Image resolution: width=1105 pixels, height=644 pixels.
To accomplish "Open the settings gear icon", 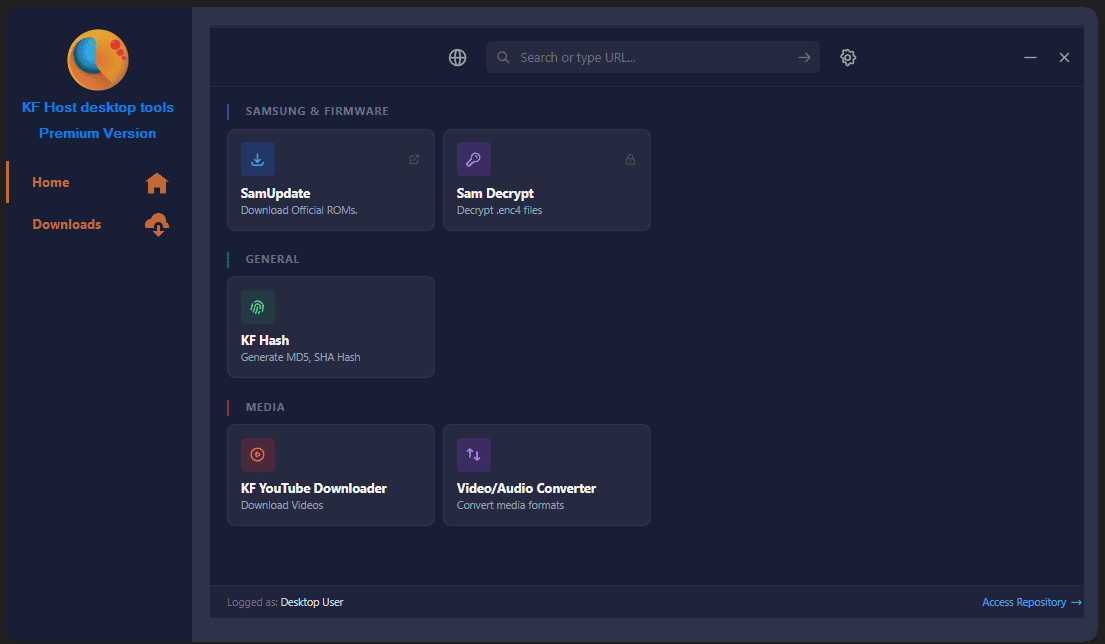I will (848, 57).
